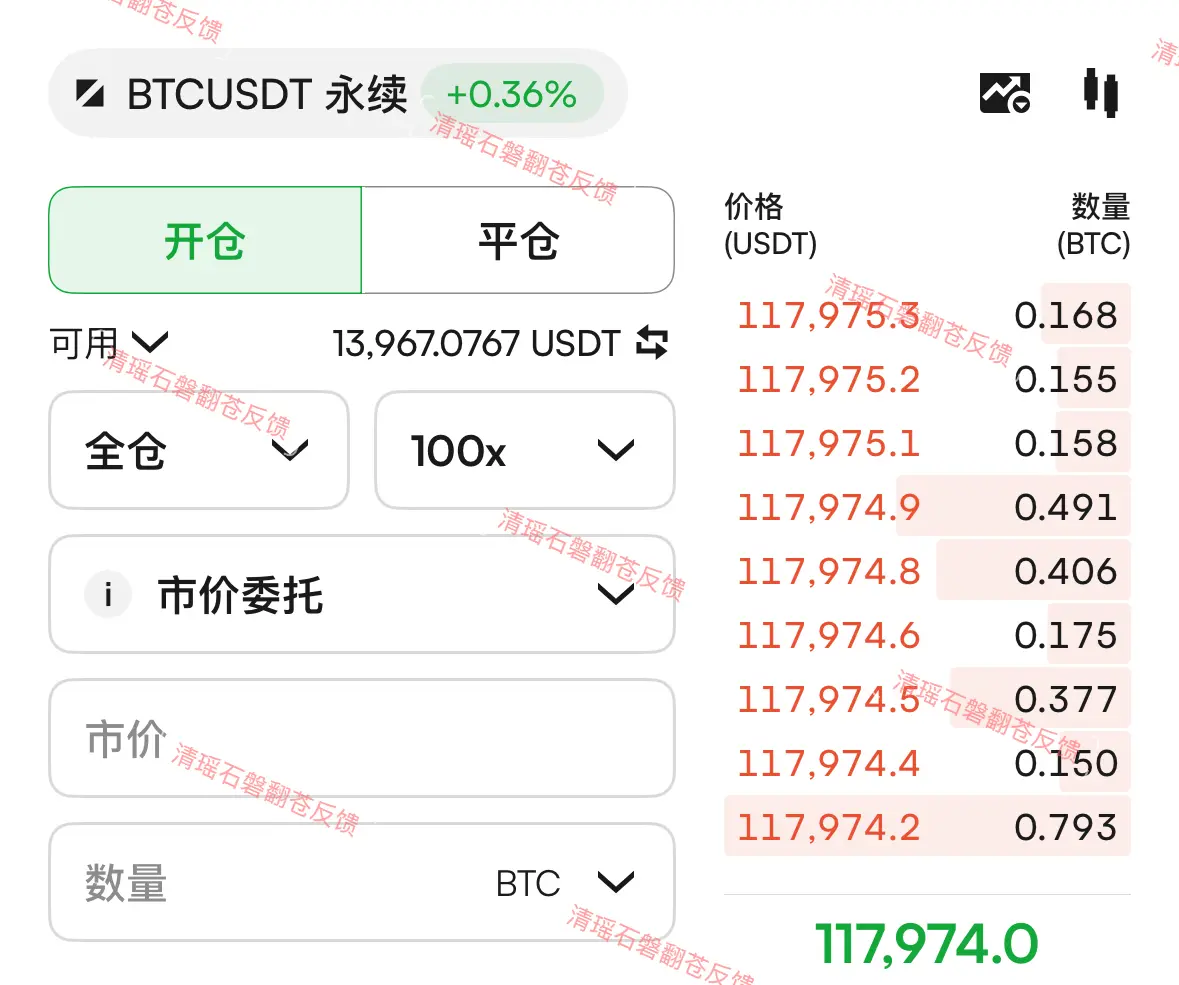1179x985 pixels.
Task: Open the 100x leverage dropdown
Action: pos(525,450)
